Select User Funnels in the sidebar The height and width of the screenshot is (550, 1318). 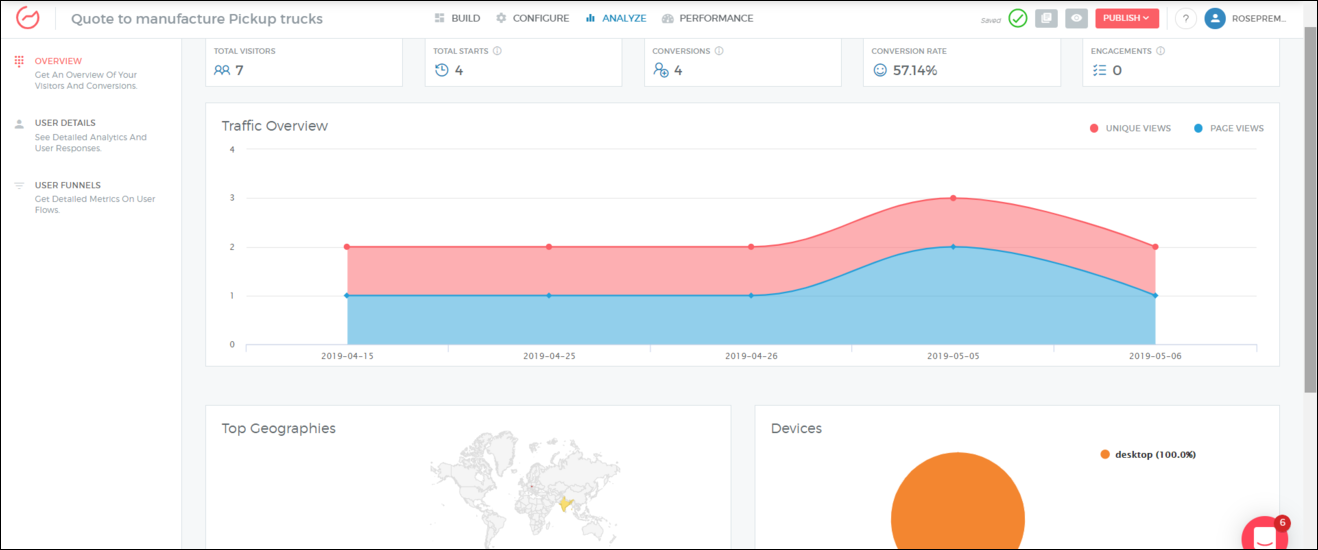tap(67, 185)
